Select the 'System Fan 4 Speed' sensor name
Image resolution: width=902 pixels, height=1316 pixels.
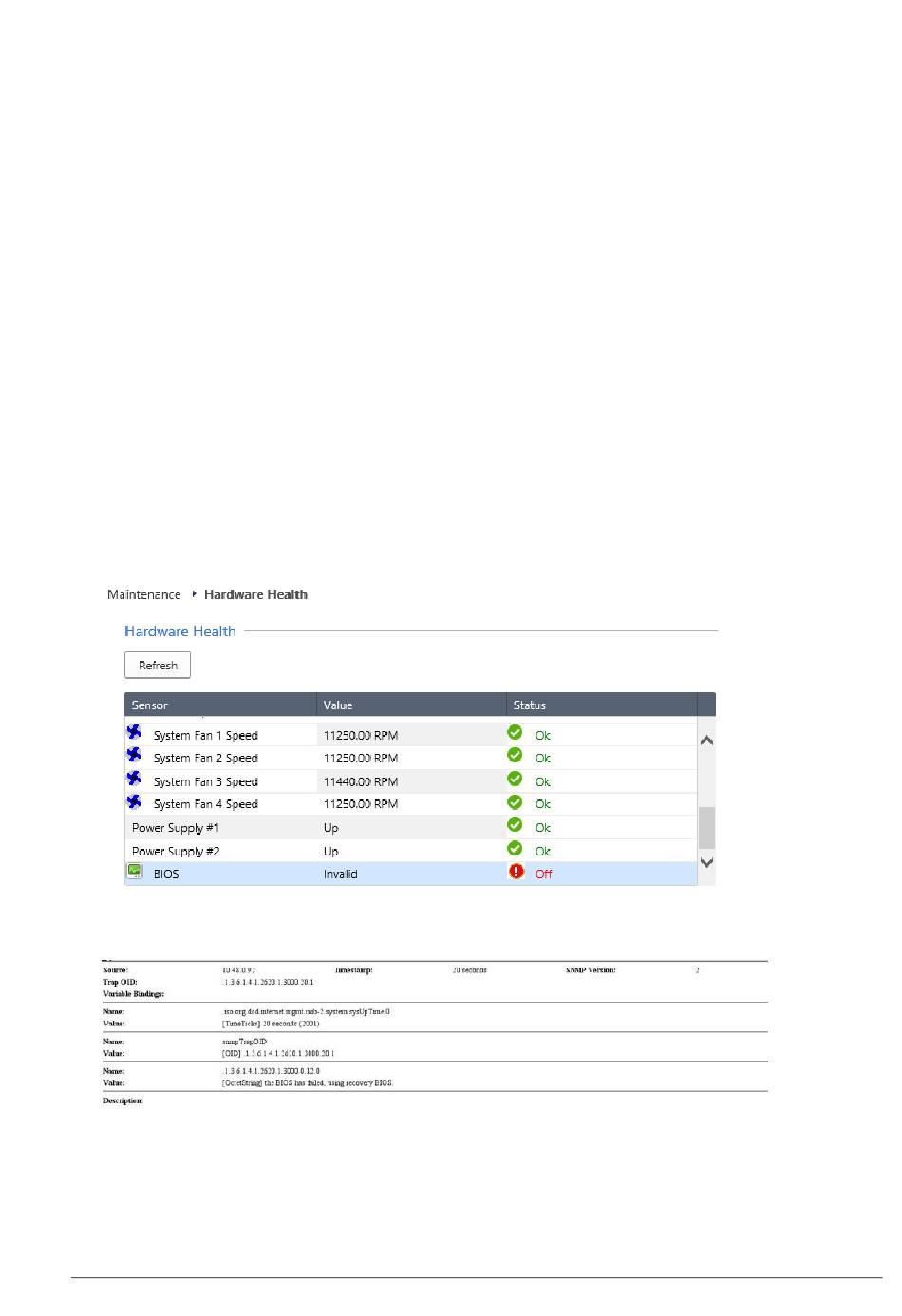pyautogui.click(x=206, y=804)
